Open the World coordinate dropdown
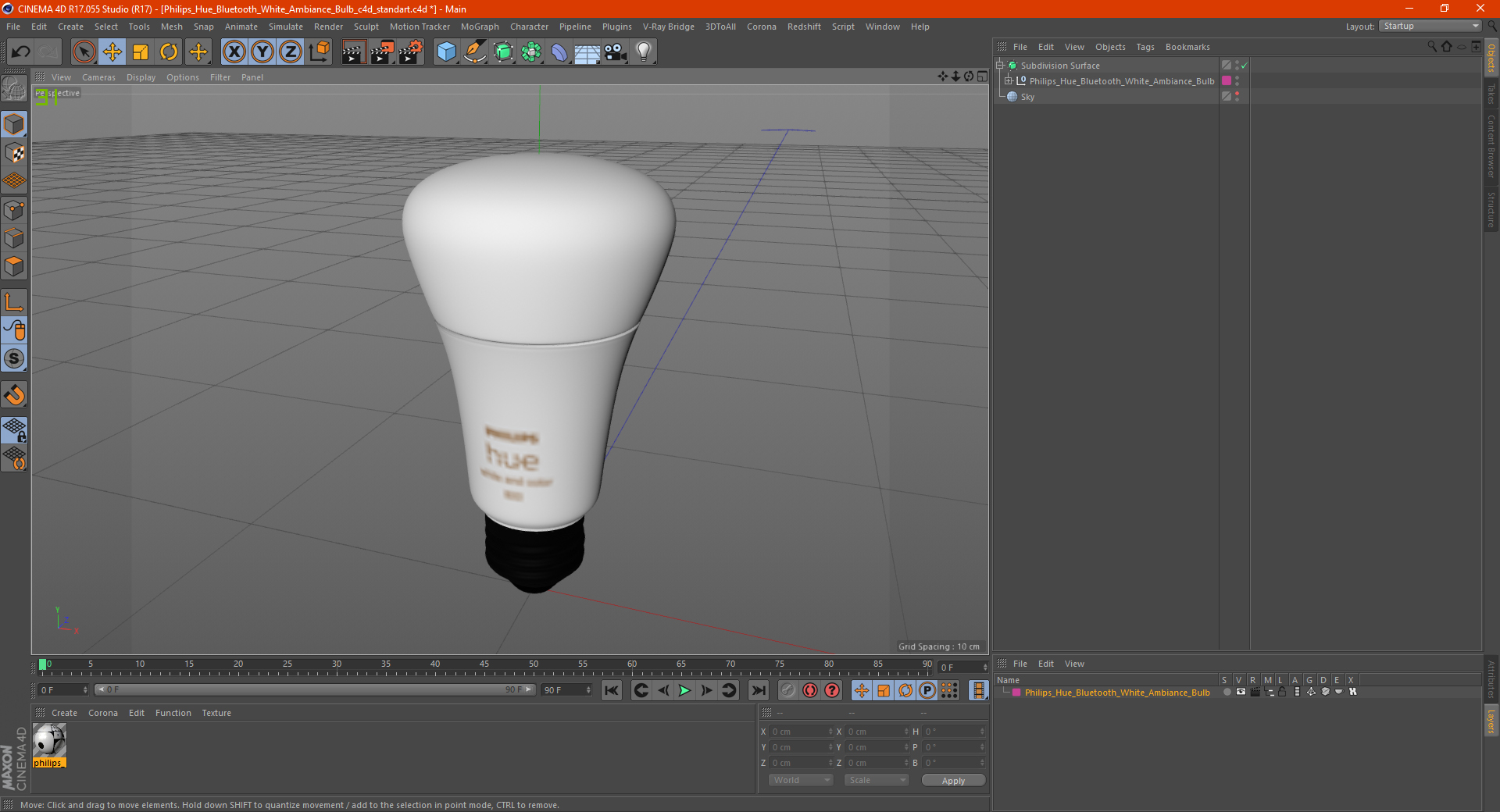The image size is (1500, 812). pos(801,780)
